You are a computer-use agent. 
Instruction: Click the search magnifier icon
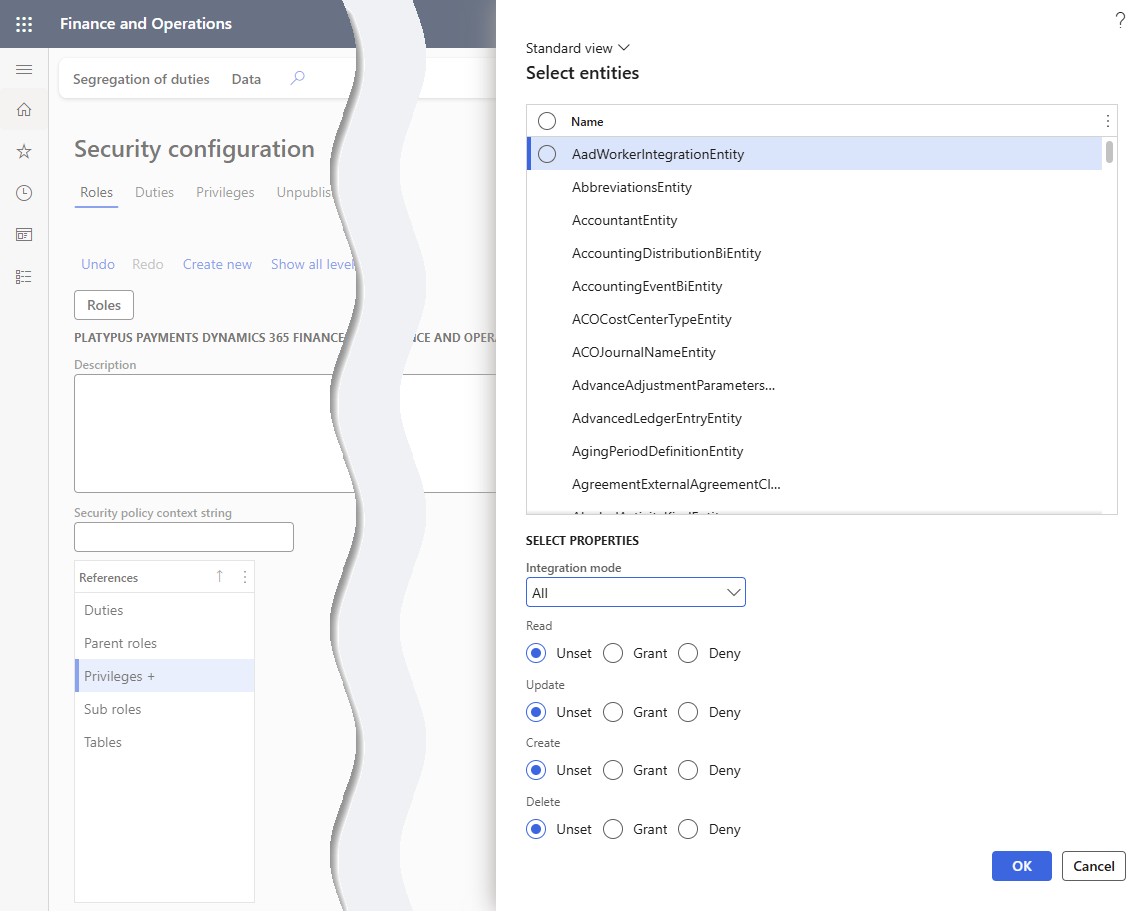(297, 79)
